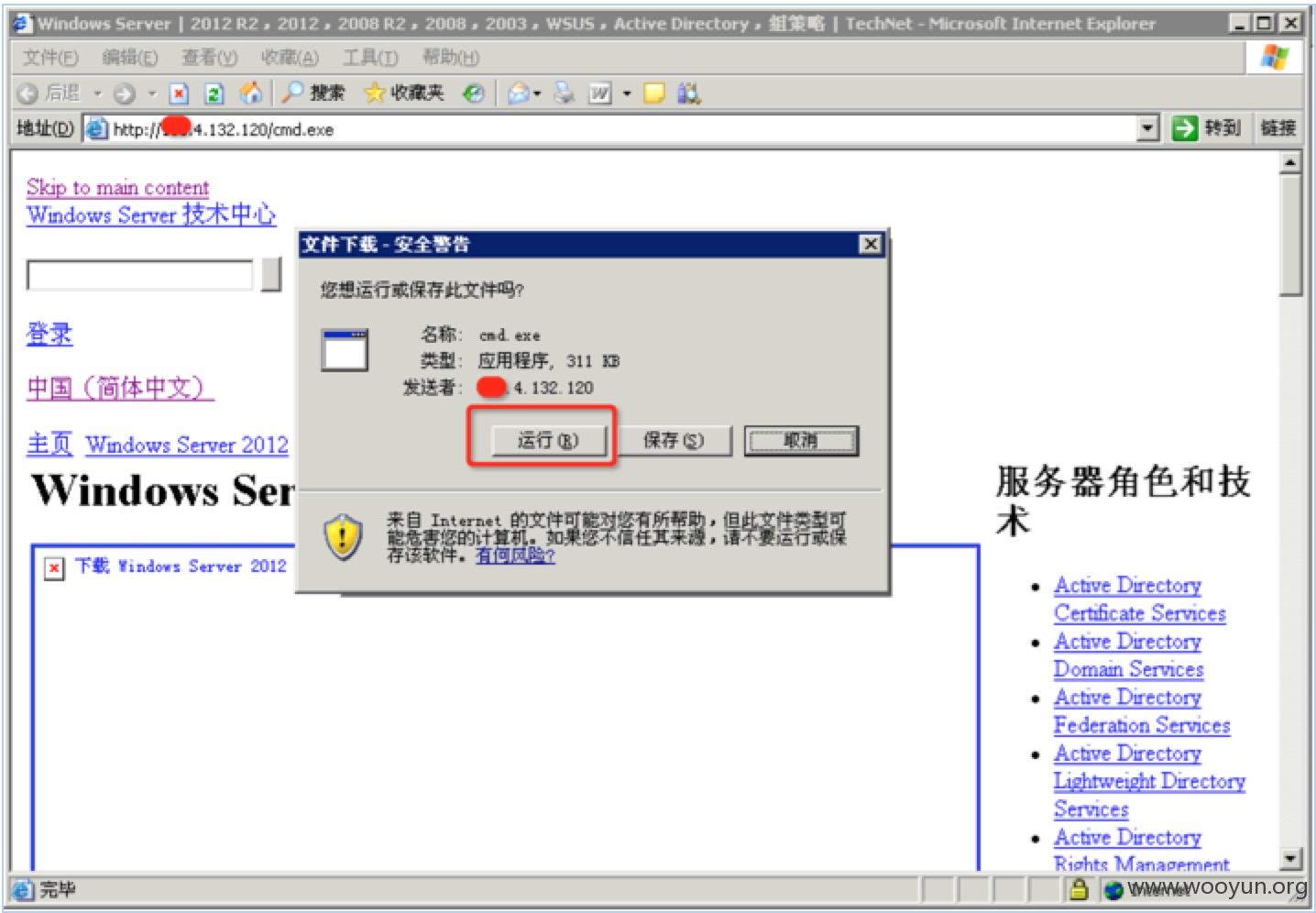Click the Back (后退) toolbar button
The height and width of the screenshot is (913, 1316).
pyautogui.click(x=49, y=93)
